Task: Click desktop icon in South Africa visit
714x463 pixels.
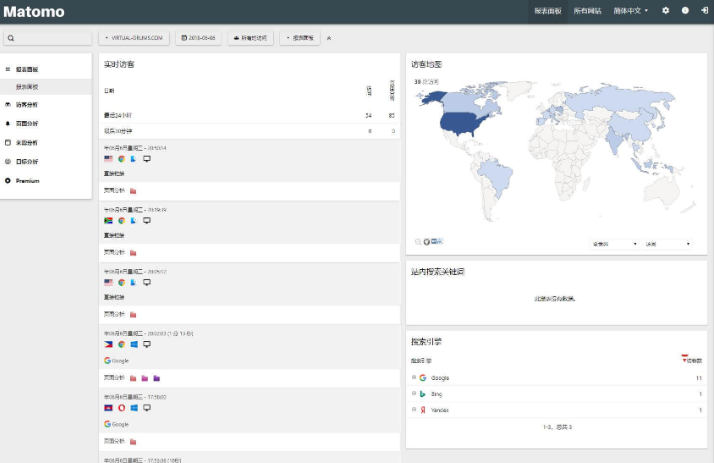Action: click(147, 220)
